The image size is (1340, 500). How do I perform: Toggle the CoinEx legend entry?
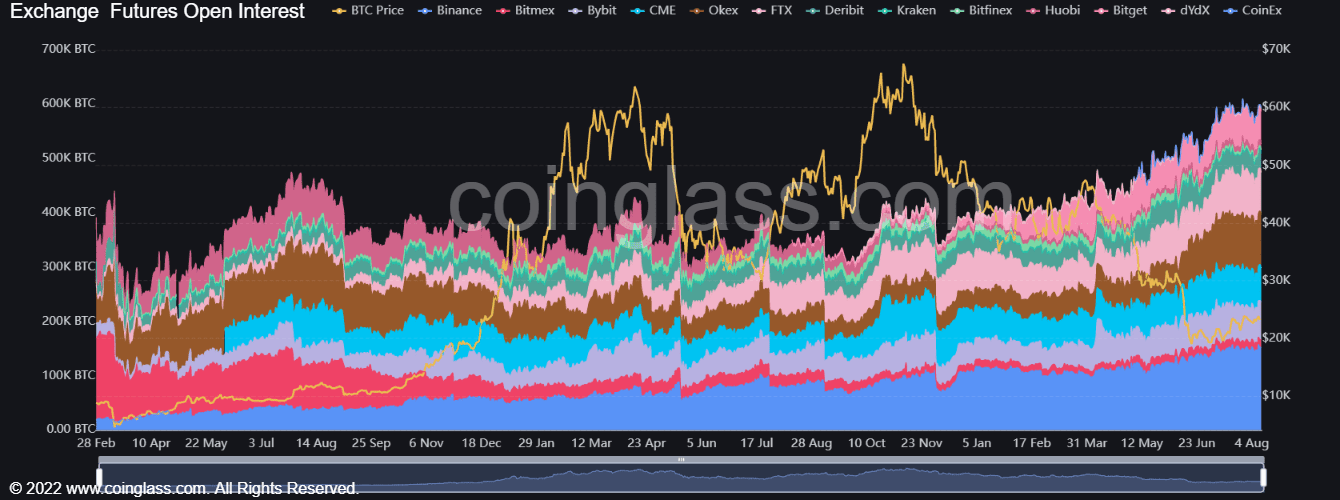[x=1252, y=11]
